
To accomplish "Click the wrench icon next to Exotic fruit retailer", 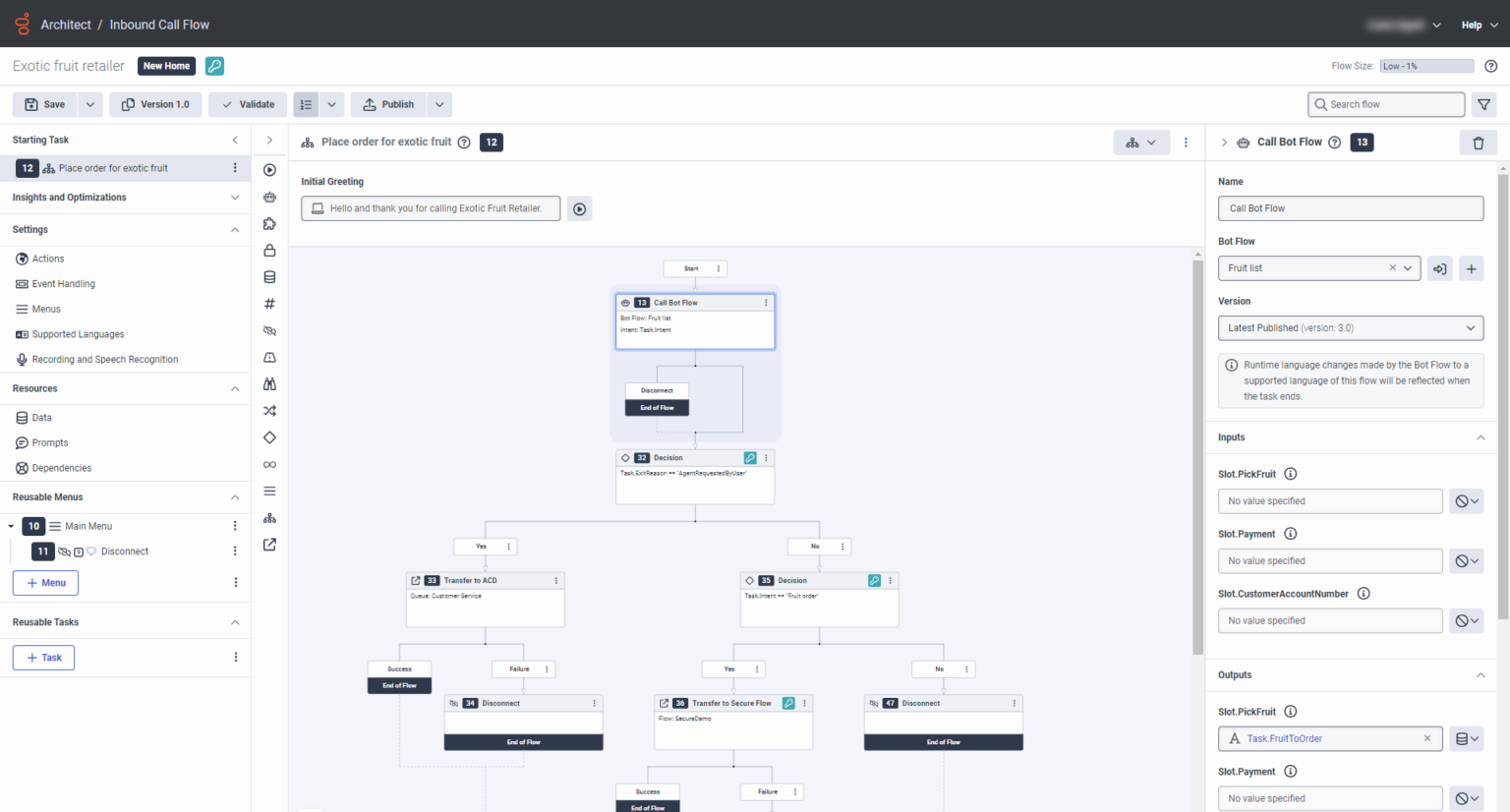I will pyautogui.click(x=214, y=66).
